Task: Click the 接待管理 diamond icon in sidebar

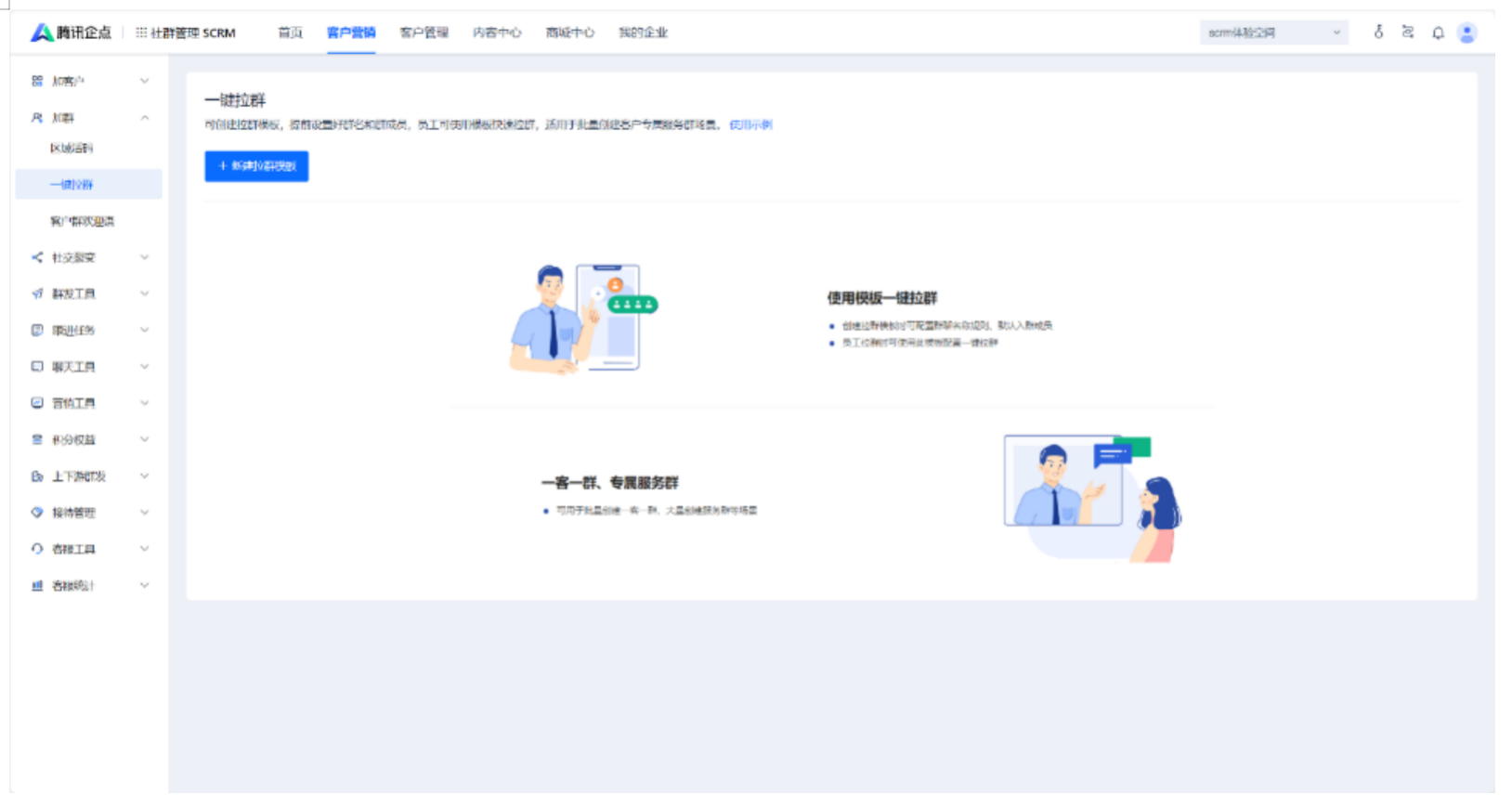Action: (37, 513)
